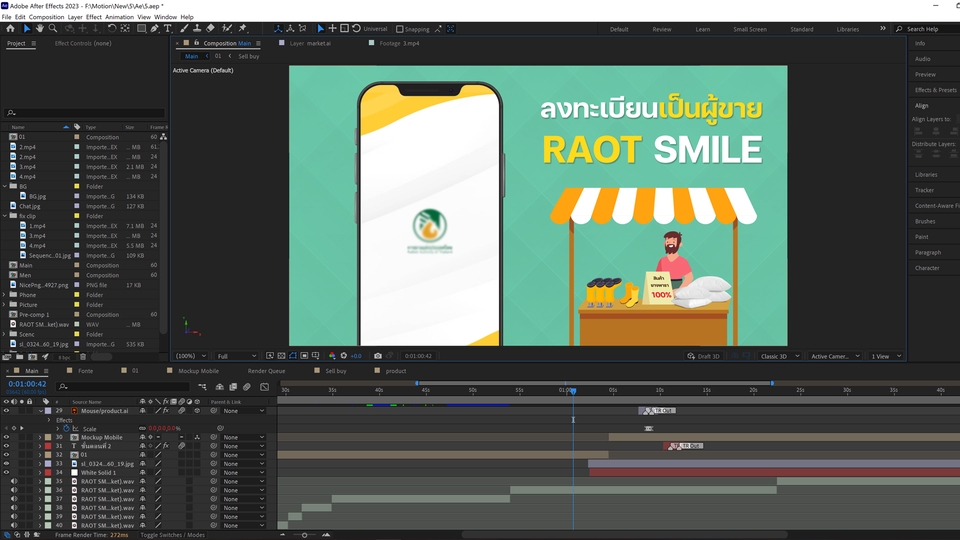Open the Content-Aware Fill panel
The height and width of the screenshot is (540, 960).
coord(937,206)
